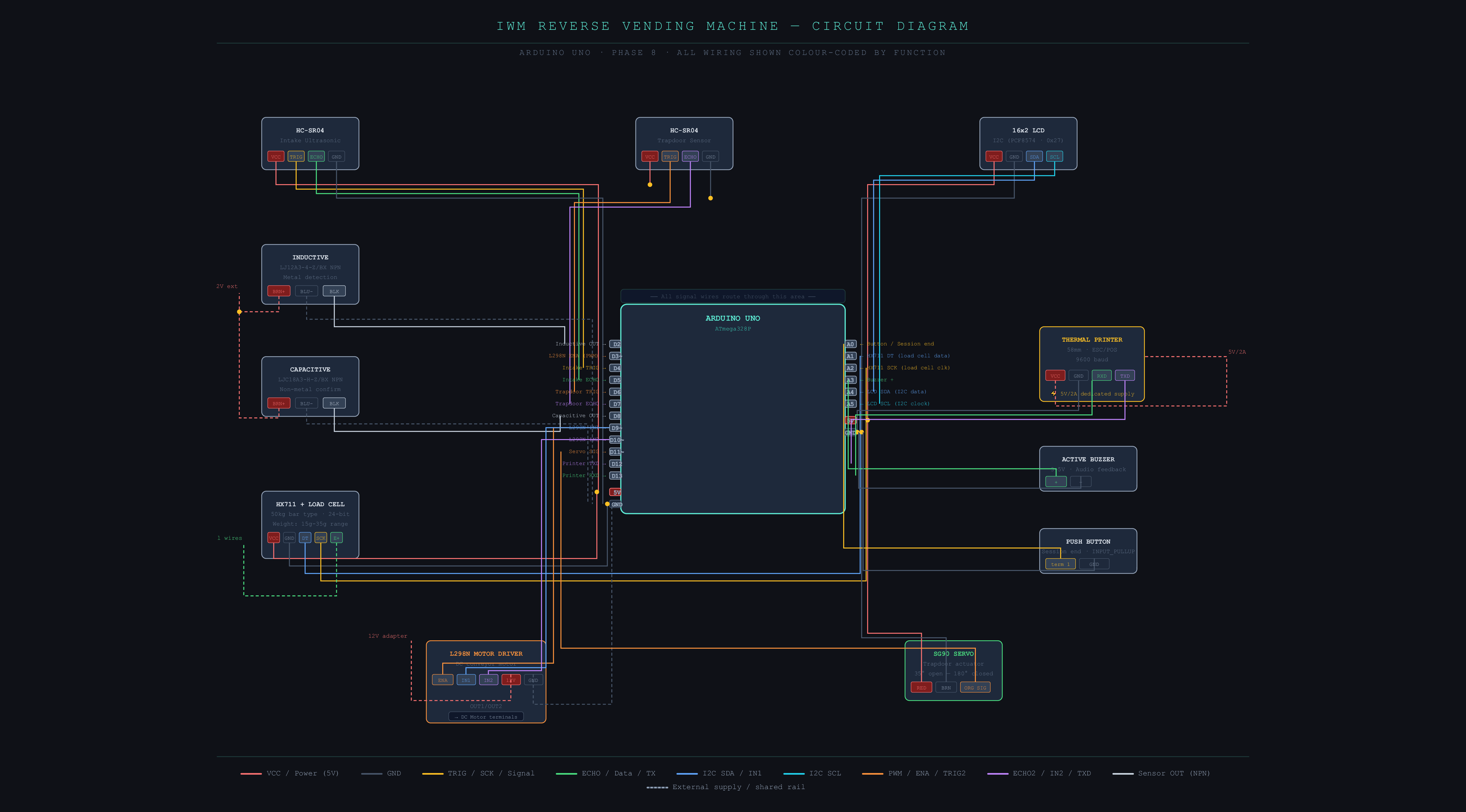Click the LCD SDA pin
This screenshot has height=812, width=1466.
pos(1034,156)
